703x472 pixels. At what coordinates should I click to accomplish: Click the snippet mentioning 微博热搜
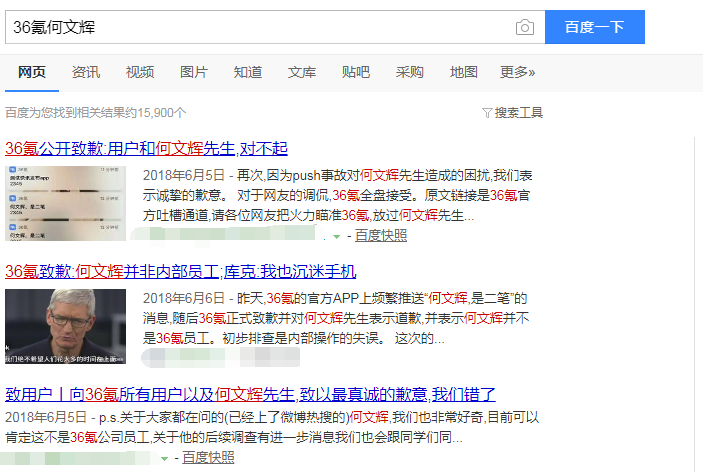click(272, 427)
